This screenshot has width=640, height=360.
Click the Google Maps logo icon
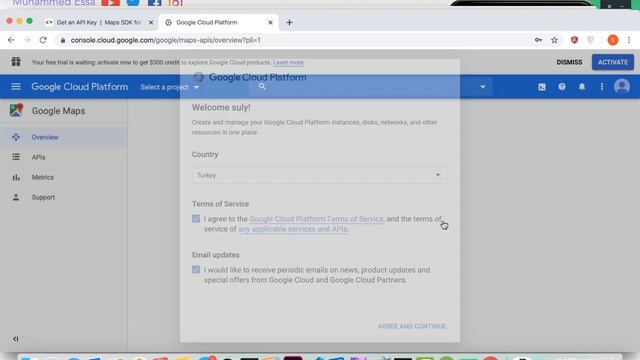(x=16, y=110)
